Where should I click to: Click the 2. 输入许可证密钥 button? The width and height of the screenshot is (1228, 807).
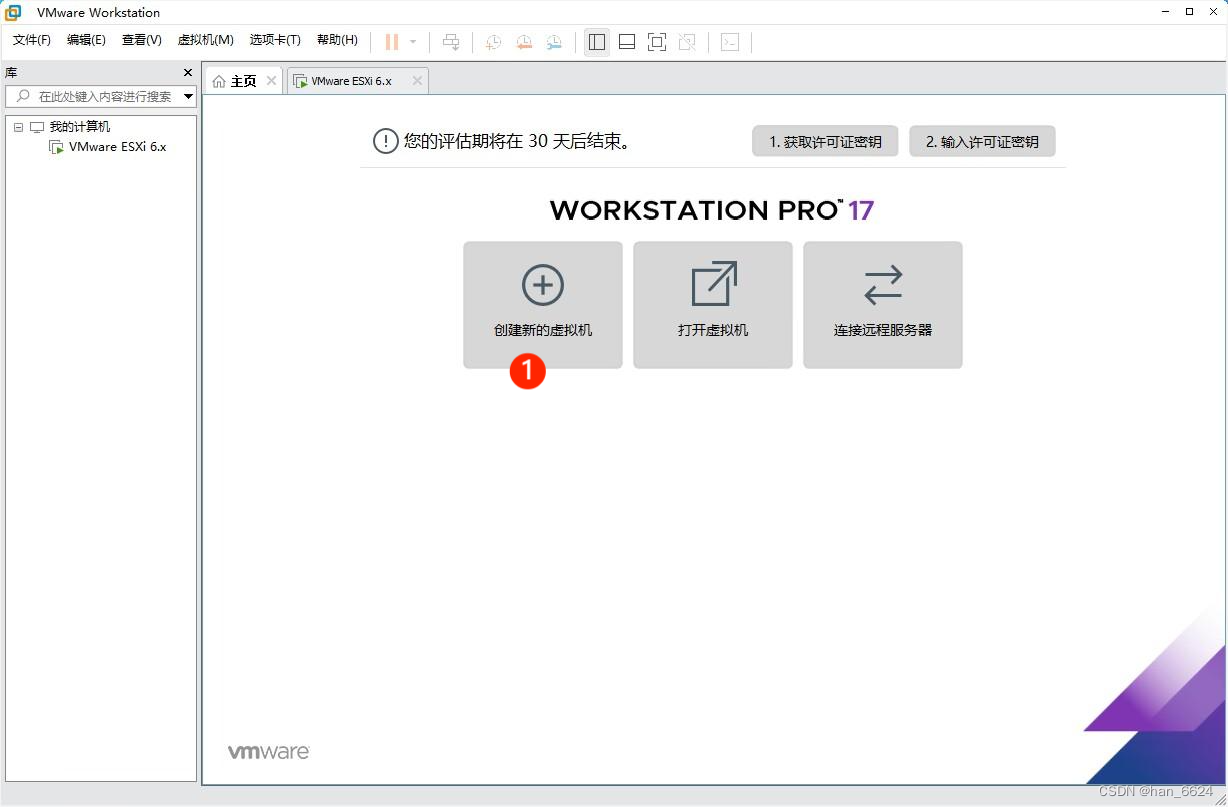coord(982,142)
